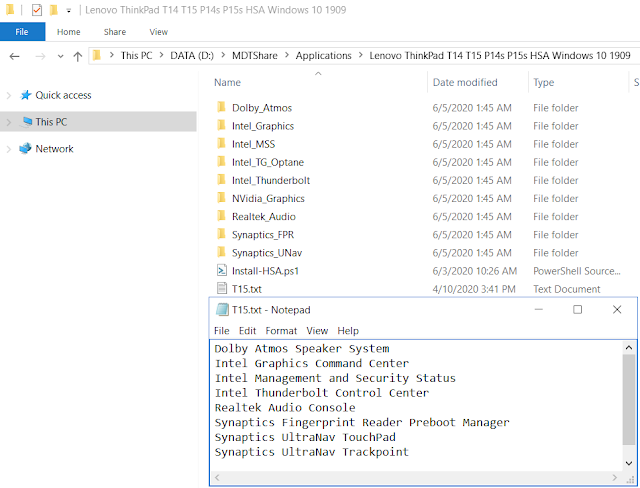This screenshot has width=640, height=488.
Task: Select the Install-HSA.ps1 PowerShell file icon
Action: tap(222, 270)
